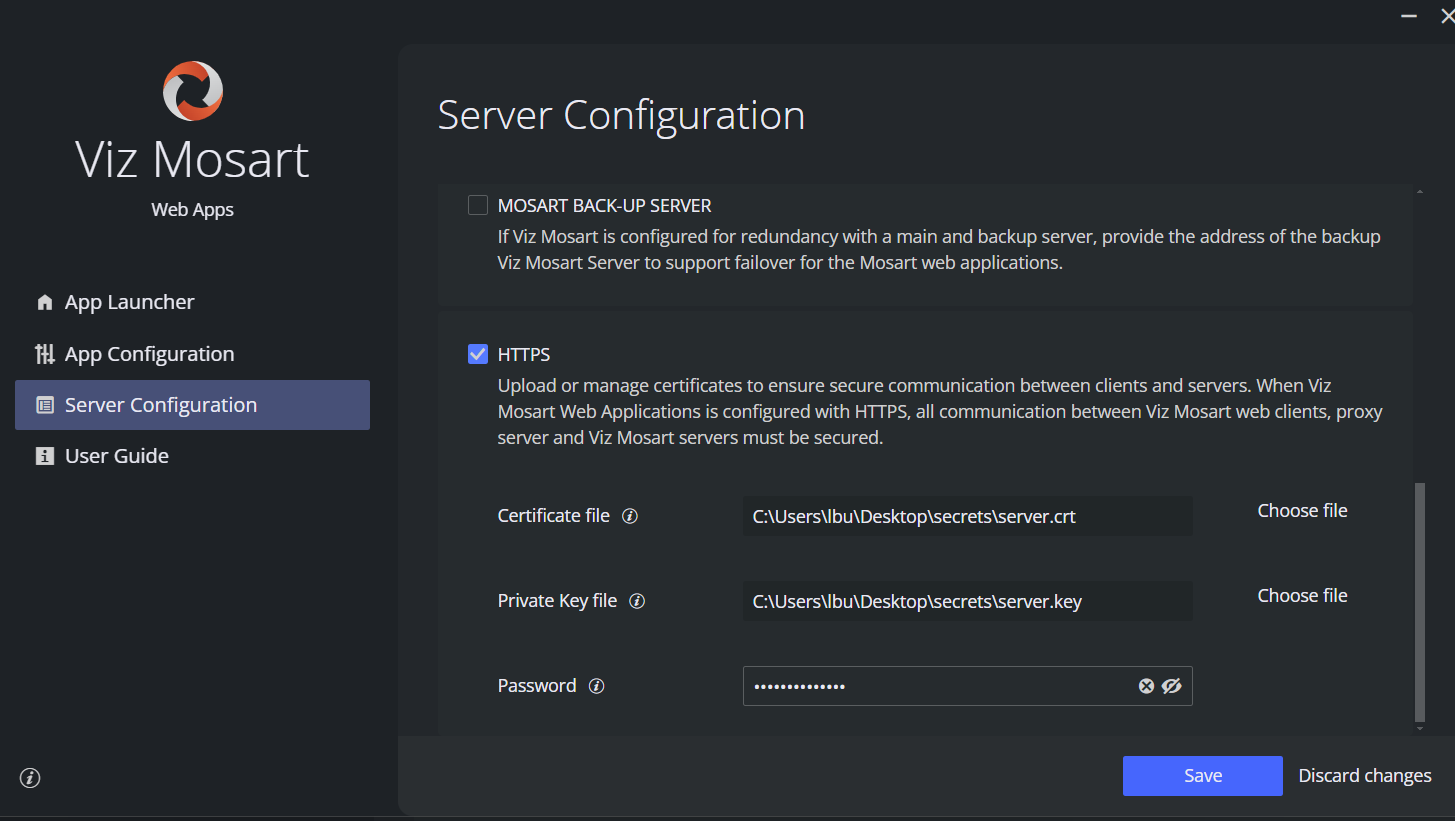Choose file for the Certificate file

(x=1302, y=511)
